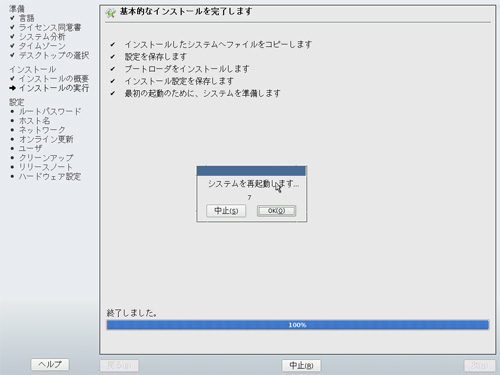Click the ファイルをコピーします task line
Image resolution: width=500 pixels, height=375 pixels.
pyautogui.click(x=218, y=44)
